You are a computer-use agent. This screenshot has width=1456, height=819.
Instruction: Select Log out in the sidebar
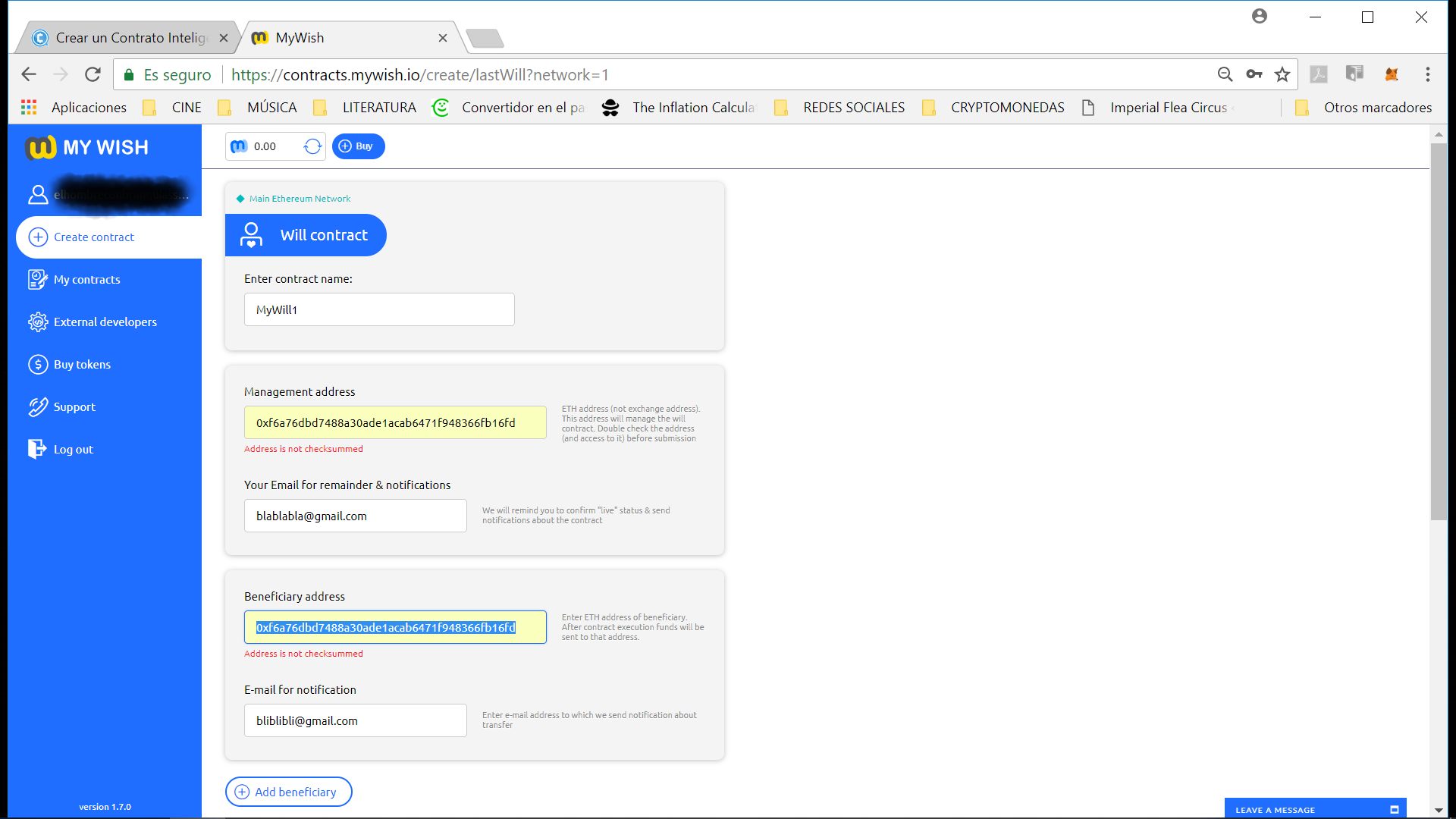[x=74, y=450]
